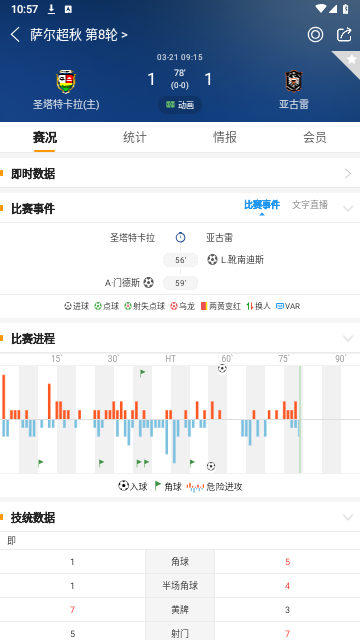Viewport: 360px width, 640px height.
Task: Tap the 两黄变红 legend card icon
Action: click(x=204, y=306)
